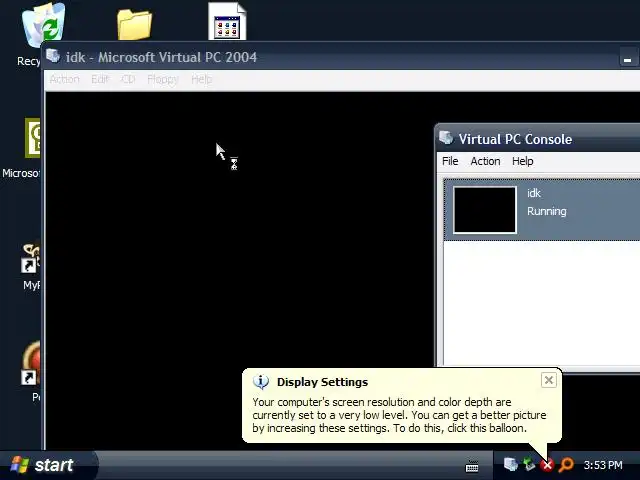Click the idk window title bar icon
Viewport: 640px width, 480px height.
[53, 56]
